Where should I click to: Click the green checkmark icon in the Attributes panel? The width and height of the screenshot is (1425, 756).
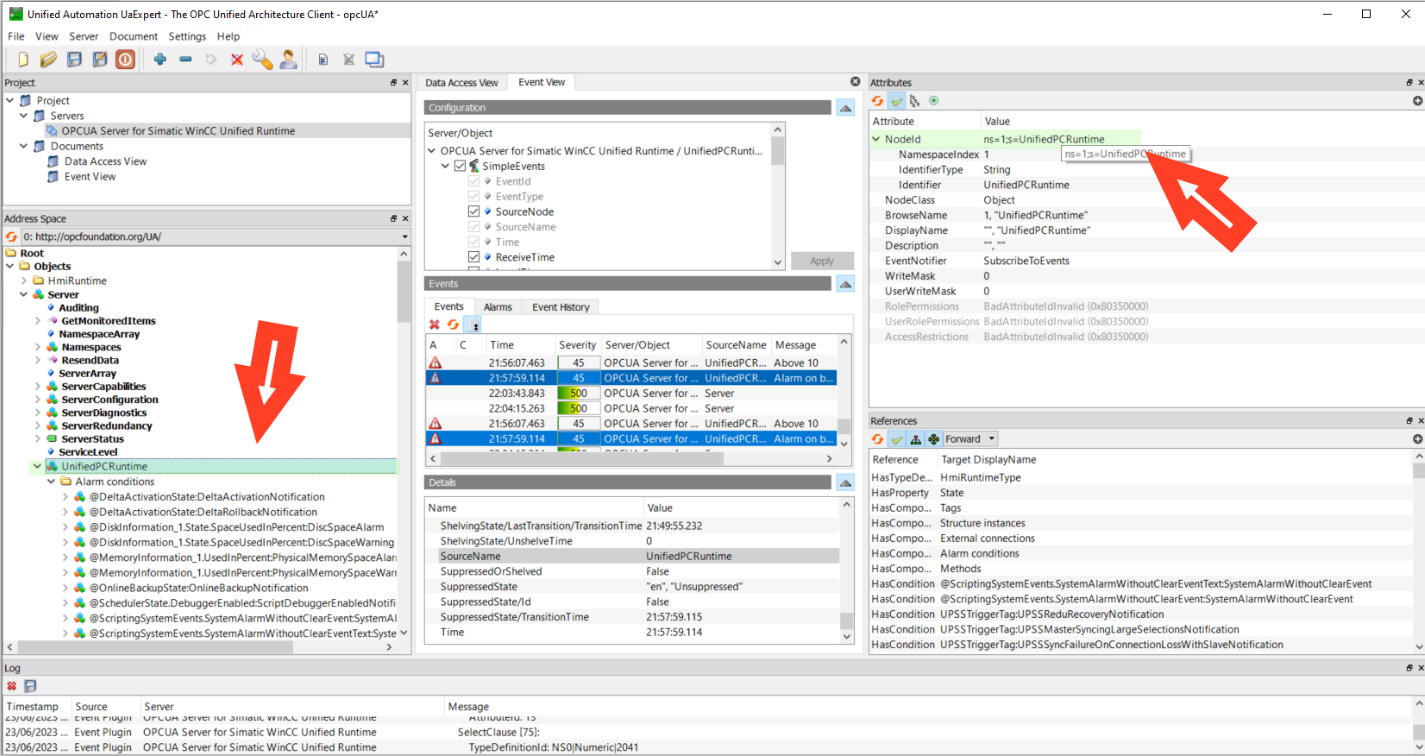tap(897, 101)
